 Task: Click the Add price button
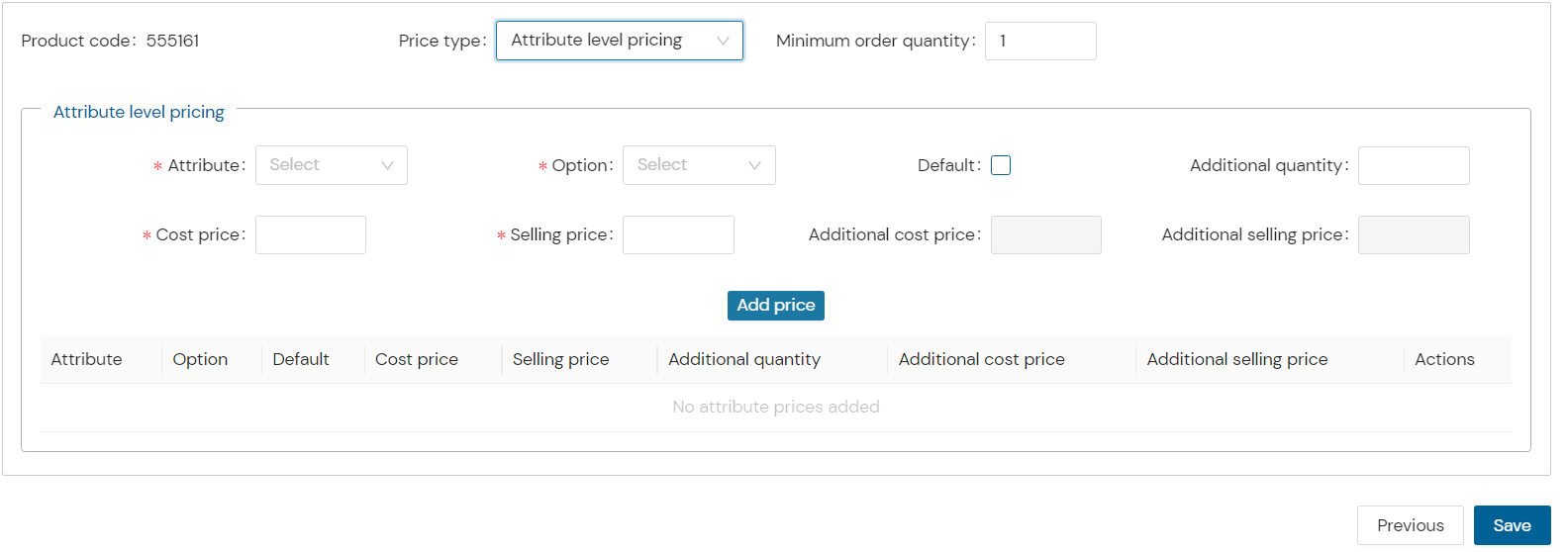[x=776, y=305]
